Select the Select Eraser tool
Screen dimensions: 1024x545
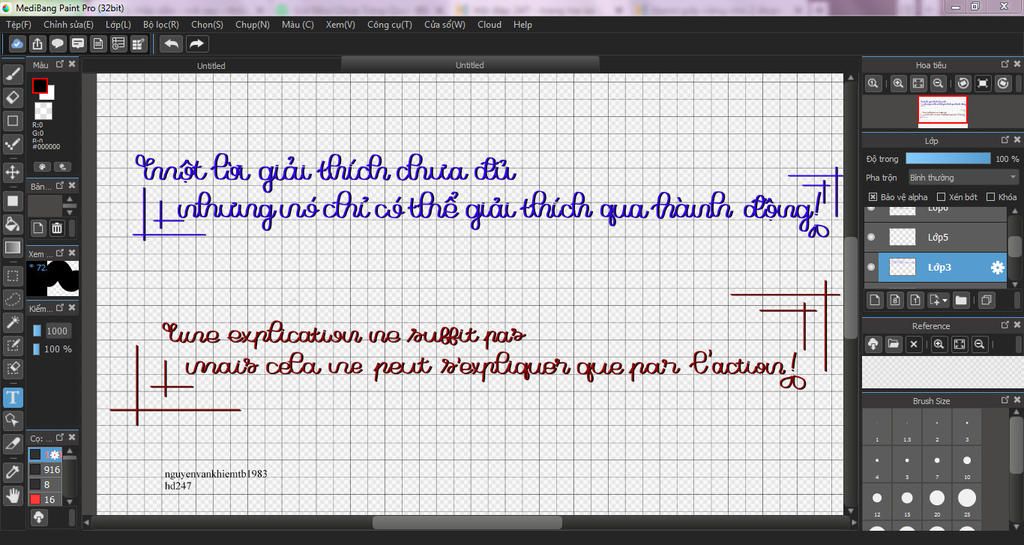point(12,369)
